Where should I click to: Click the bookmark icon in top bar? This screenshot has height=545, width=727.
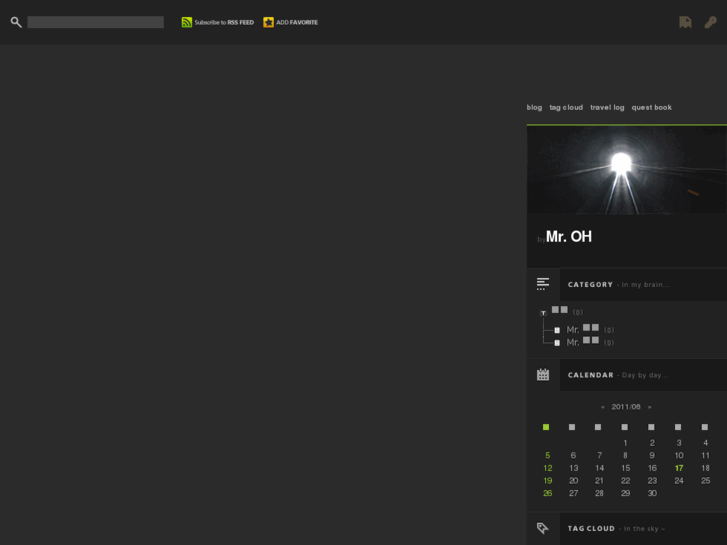685,22
